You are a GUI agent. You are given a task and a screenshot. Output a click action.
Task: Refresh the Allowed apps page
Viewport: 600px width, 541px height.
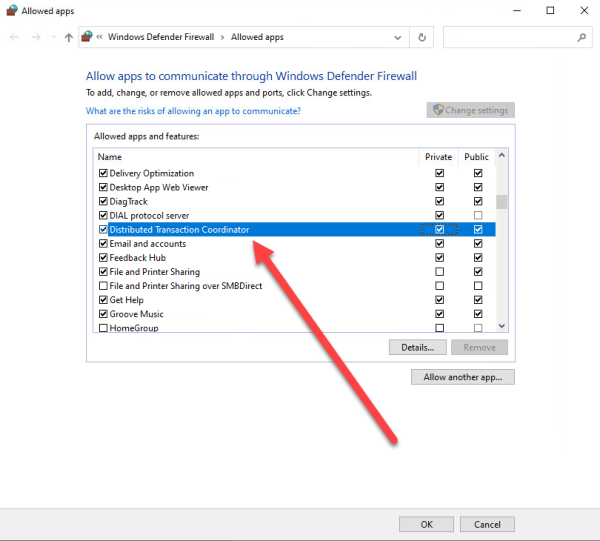[x=423, y=37]
